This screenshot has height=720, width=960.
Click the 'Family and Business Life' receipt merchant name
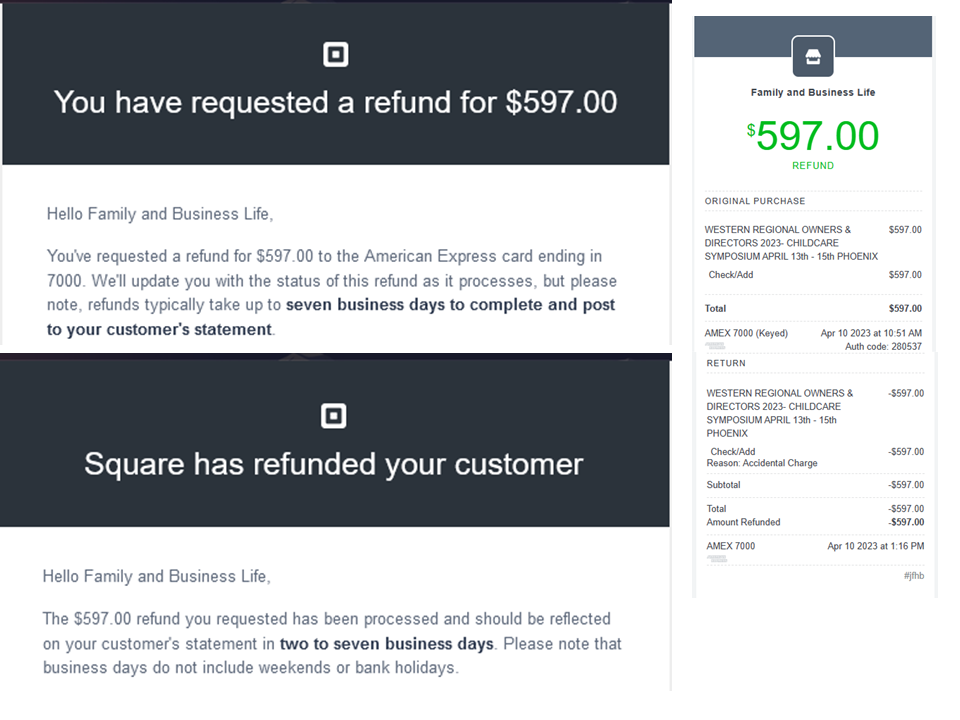(x=813, y=93)
